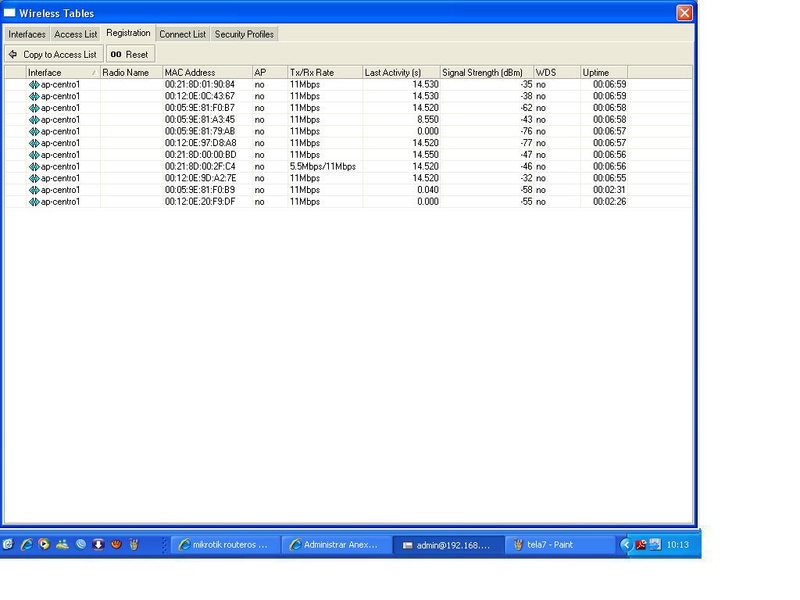Click interface icon of MAC 00:05:9E:81:F0:B9 row
This screenshot has height=600, width=800.
point(34,190)
